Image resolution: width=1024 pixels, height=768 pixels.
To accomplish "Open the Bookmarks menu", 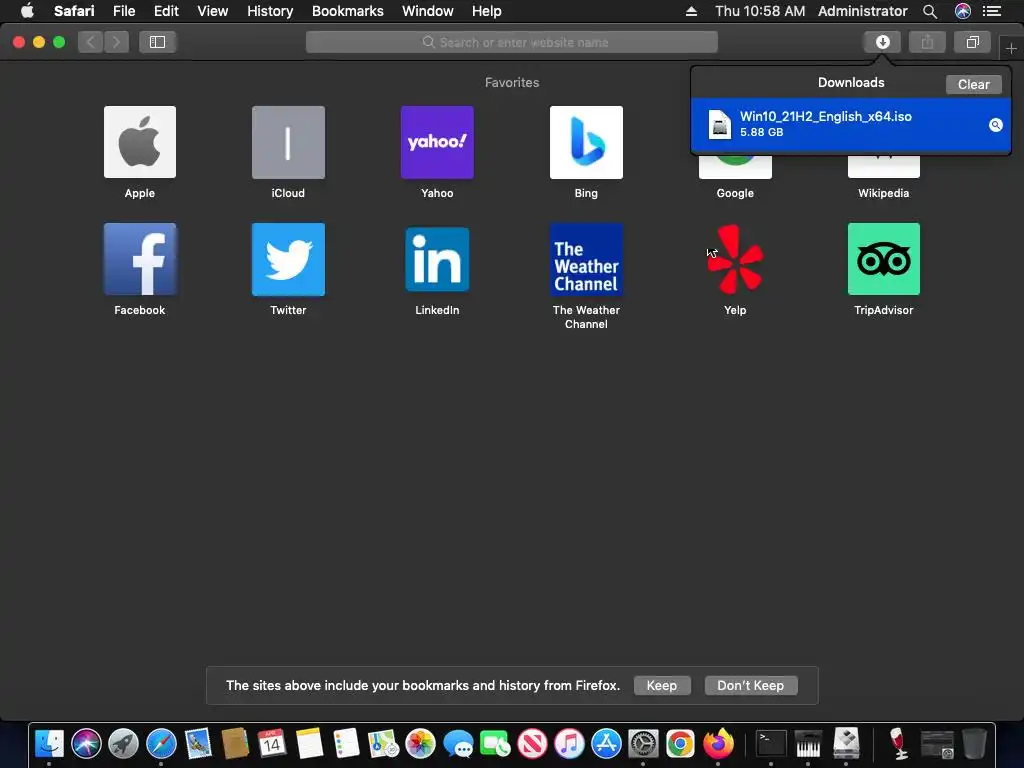I will pyautogui.click(x=347, y=11).
